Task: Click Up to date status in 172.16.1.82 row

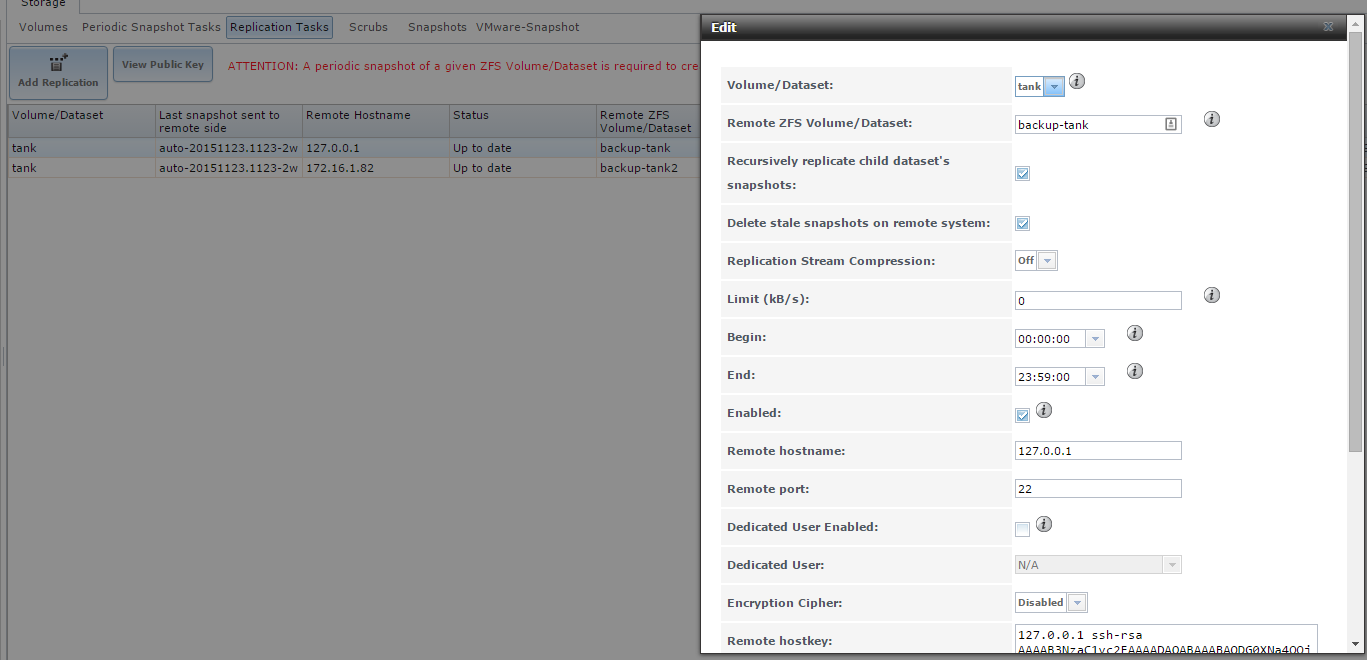Action: coord(482,168)
